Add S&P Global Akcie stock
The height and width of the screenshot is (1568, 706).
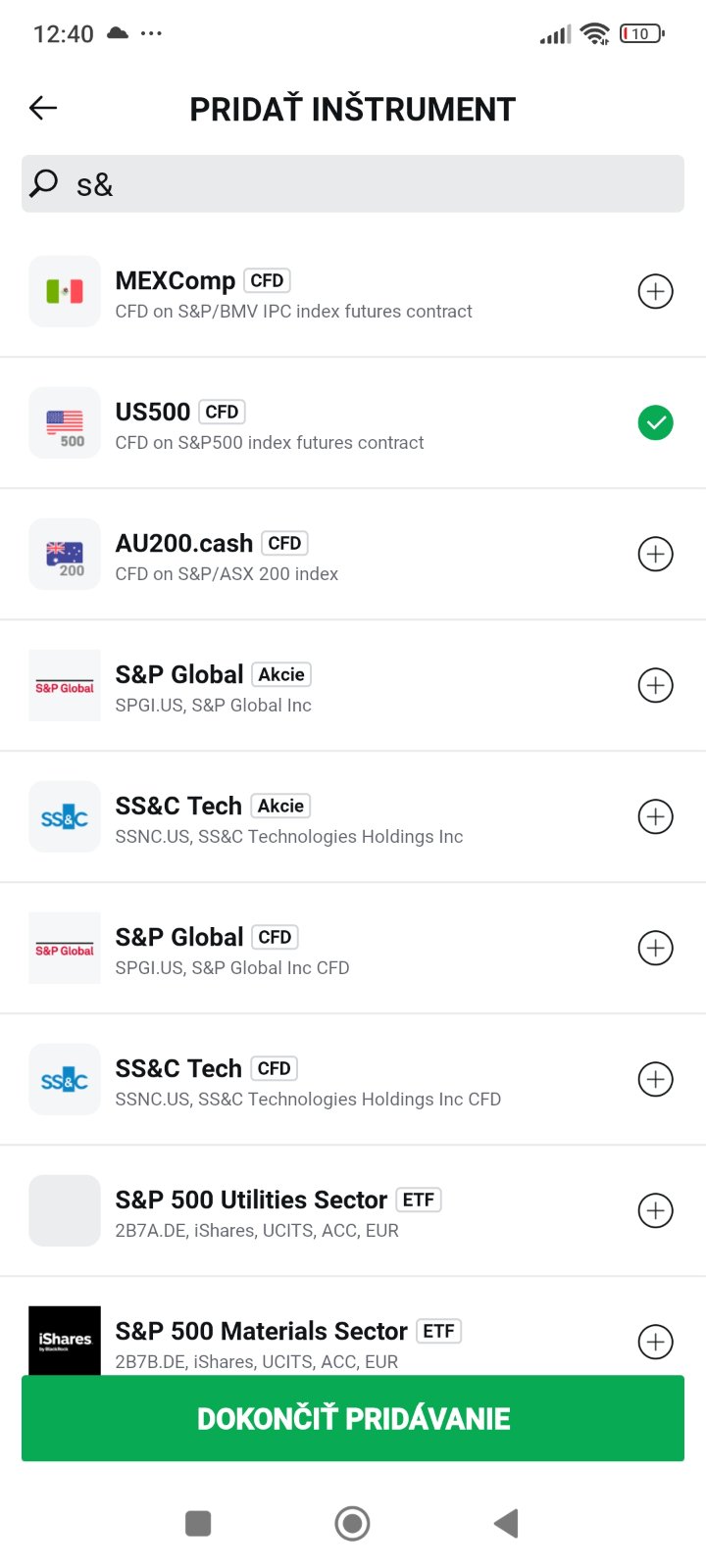tap(655, 685)
